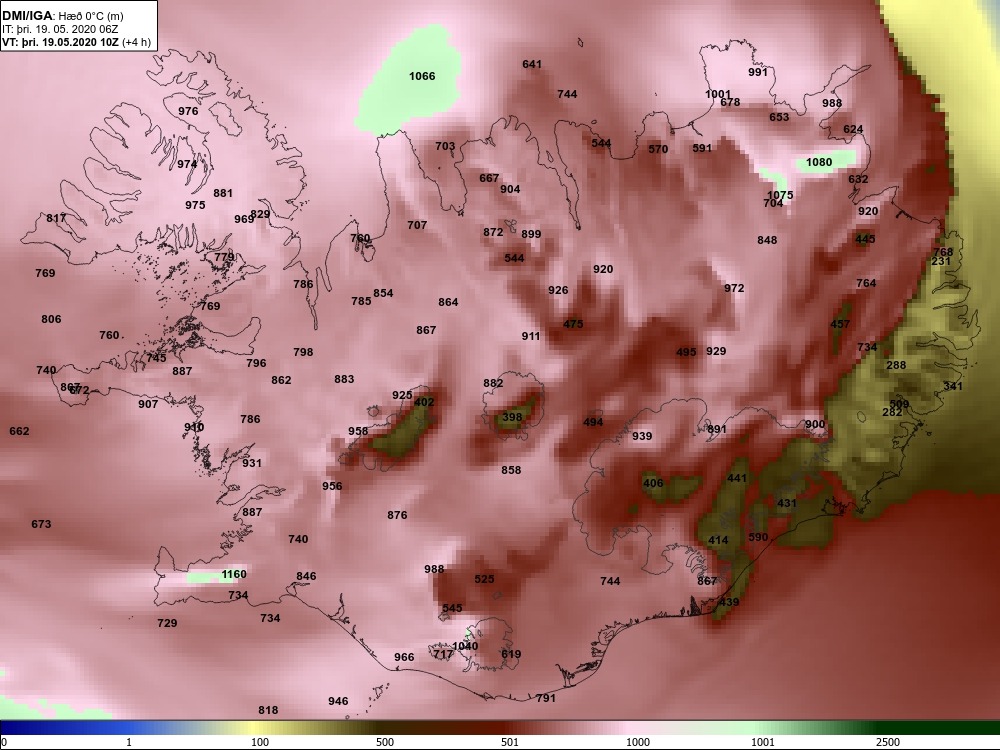Viewport: 1000px width, 750px height.
Task: Click the 288 value
Action: pyautogui.click(x=896, y=365)
